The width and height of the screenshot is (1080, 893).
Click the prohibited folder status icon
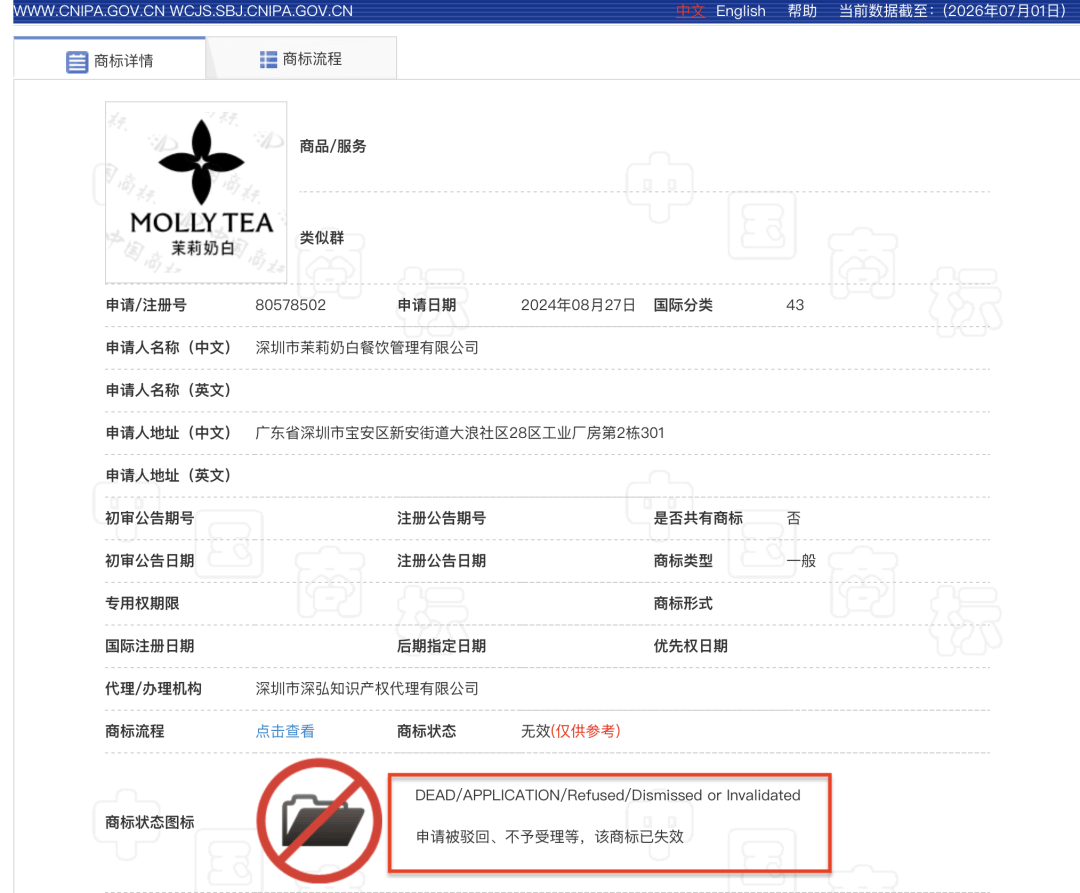click(x=320, y=821)
